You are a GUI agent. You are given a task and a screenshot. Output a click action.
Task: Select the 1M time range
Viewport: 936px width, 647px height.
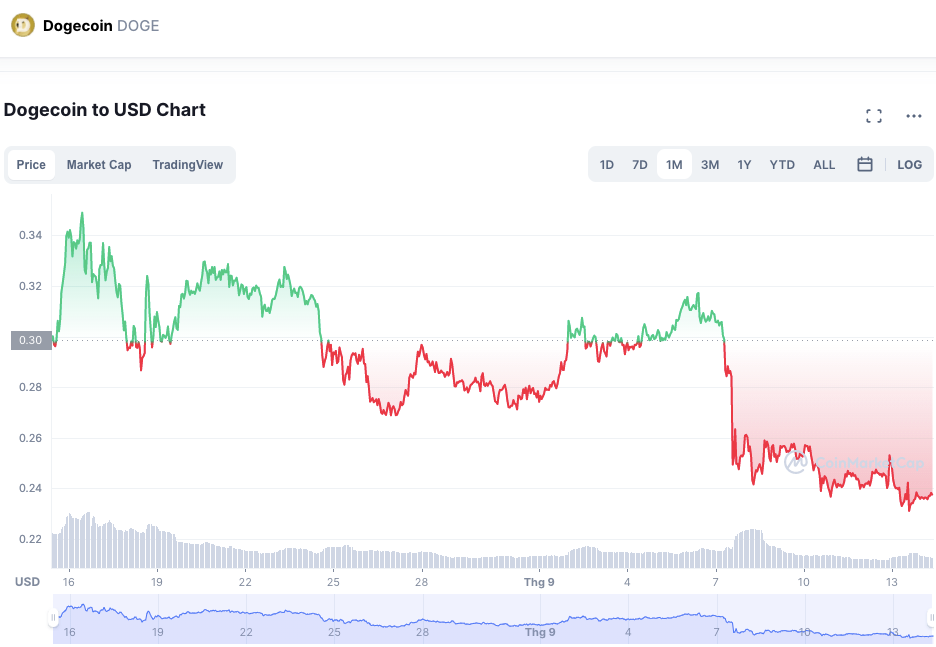tap(674, 165)
